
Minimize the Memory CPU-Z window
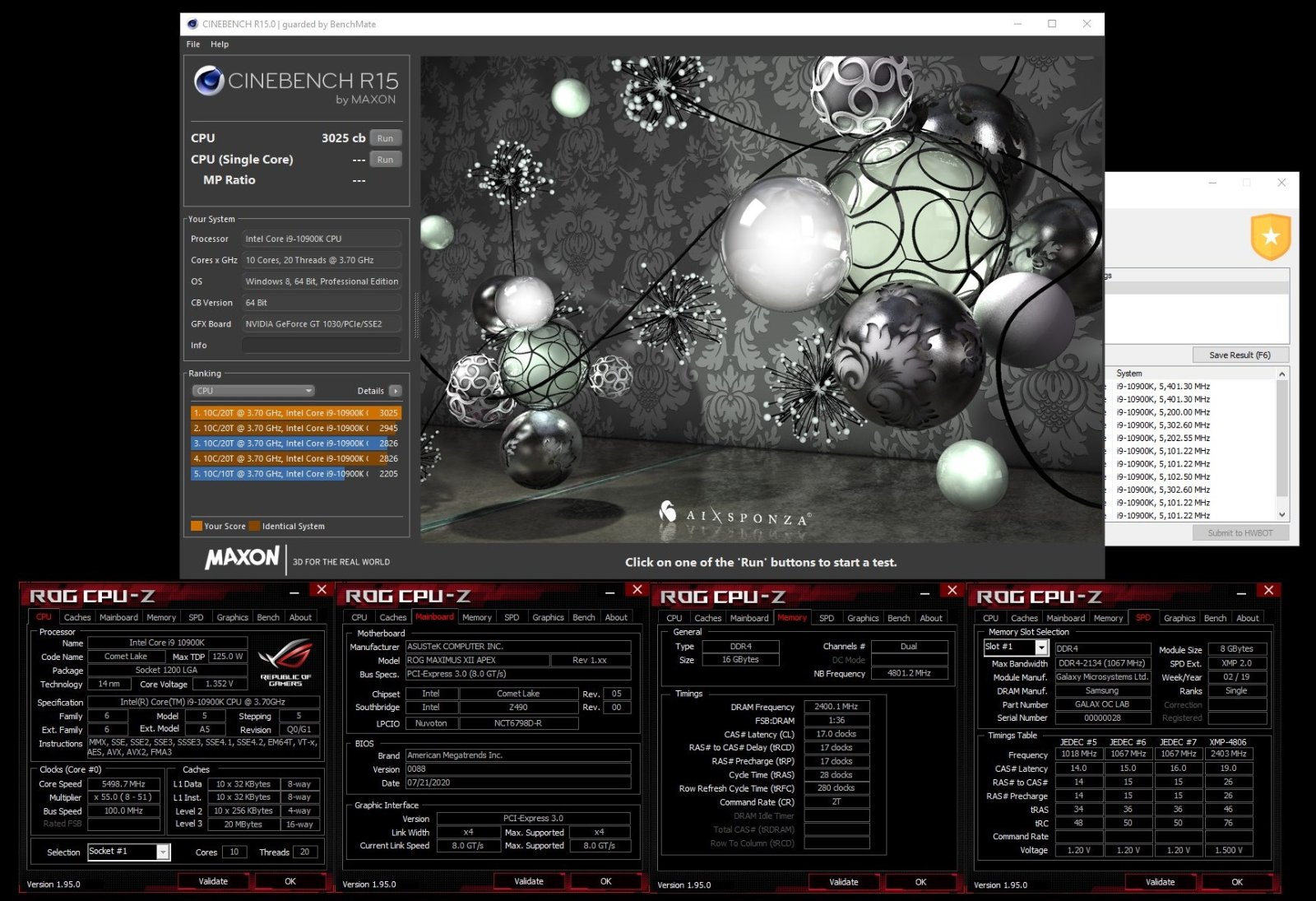[924, 592]
